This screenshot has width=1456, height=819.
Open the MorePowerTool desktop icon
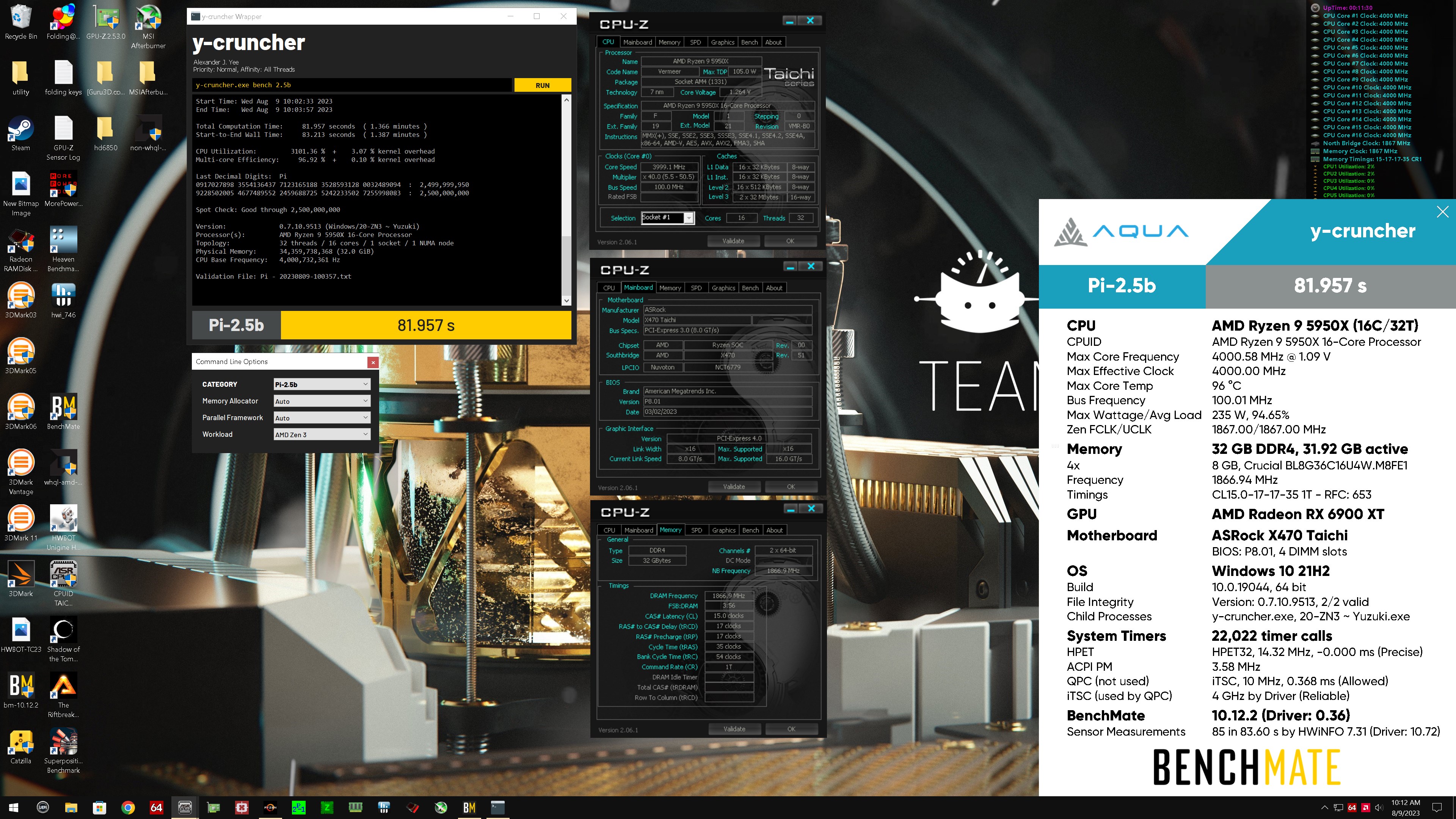[63, 189]
